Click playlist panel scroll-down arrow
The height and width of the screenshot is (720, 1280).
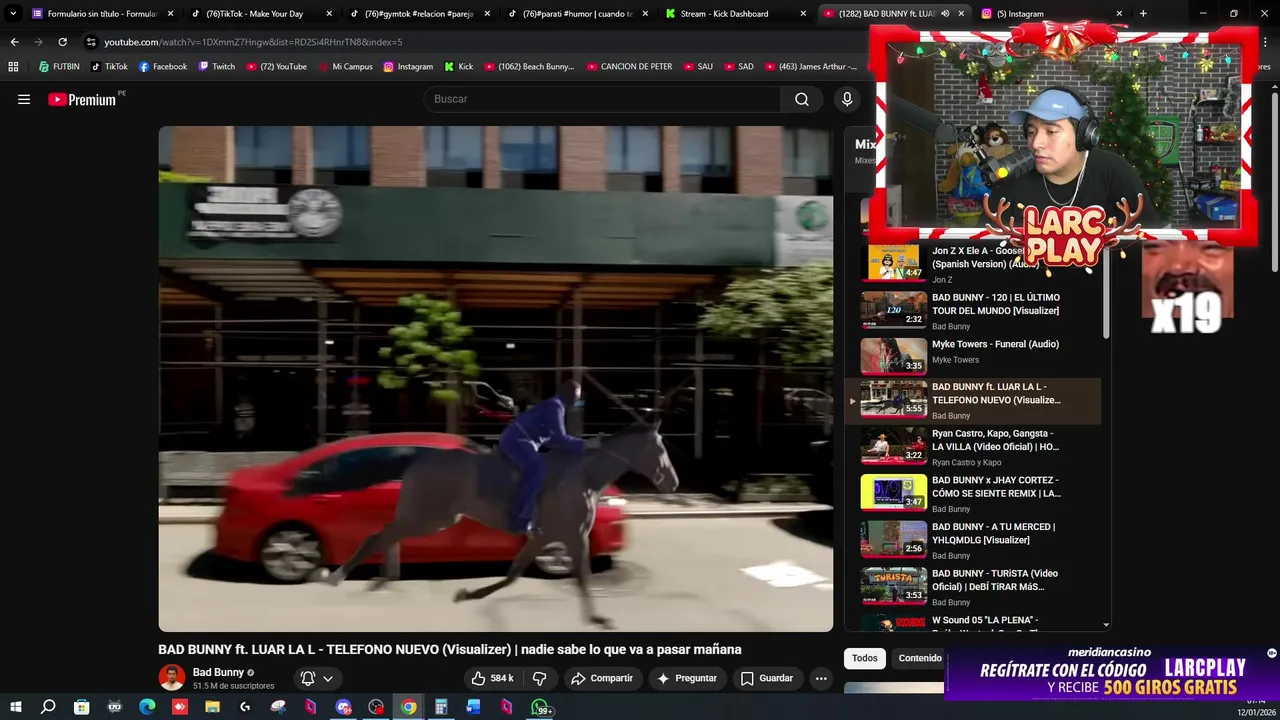1106,624
